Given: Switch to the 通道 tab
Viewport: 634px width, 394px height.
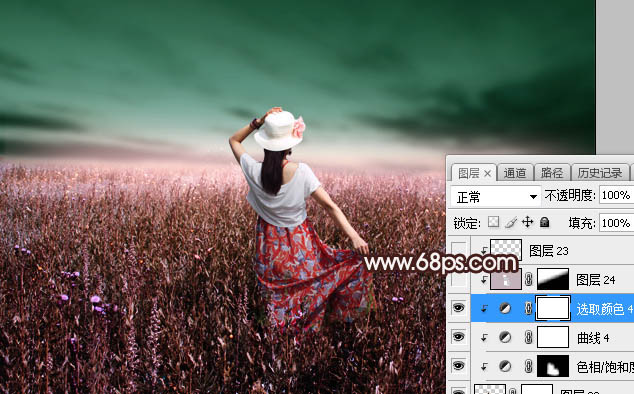Looking at the screenshot, I should coord(515,173).
